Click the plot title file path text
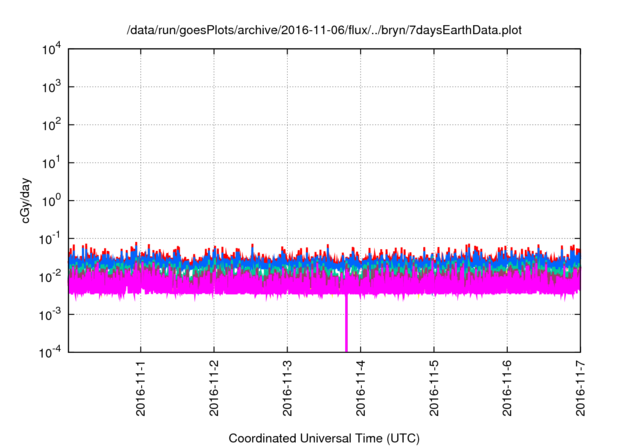Screen dimensions: 640x448 point(324,31)
